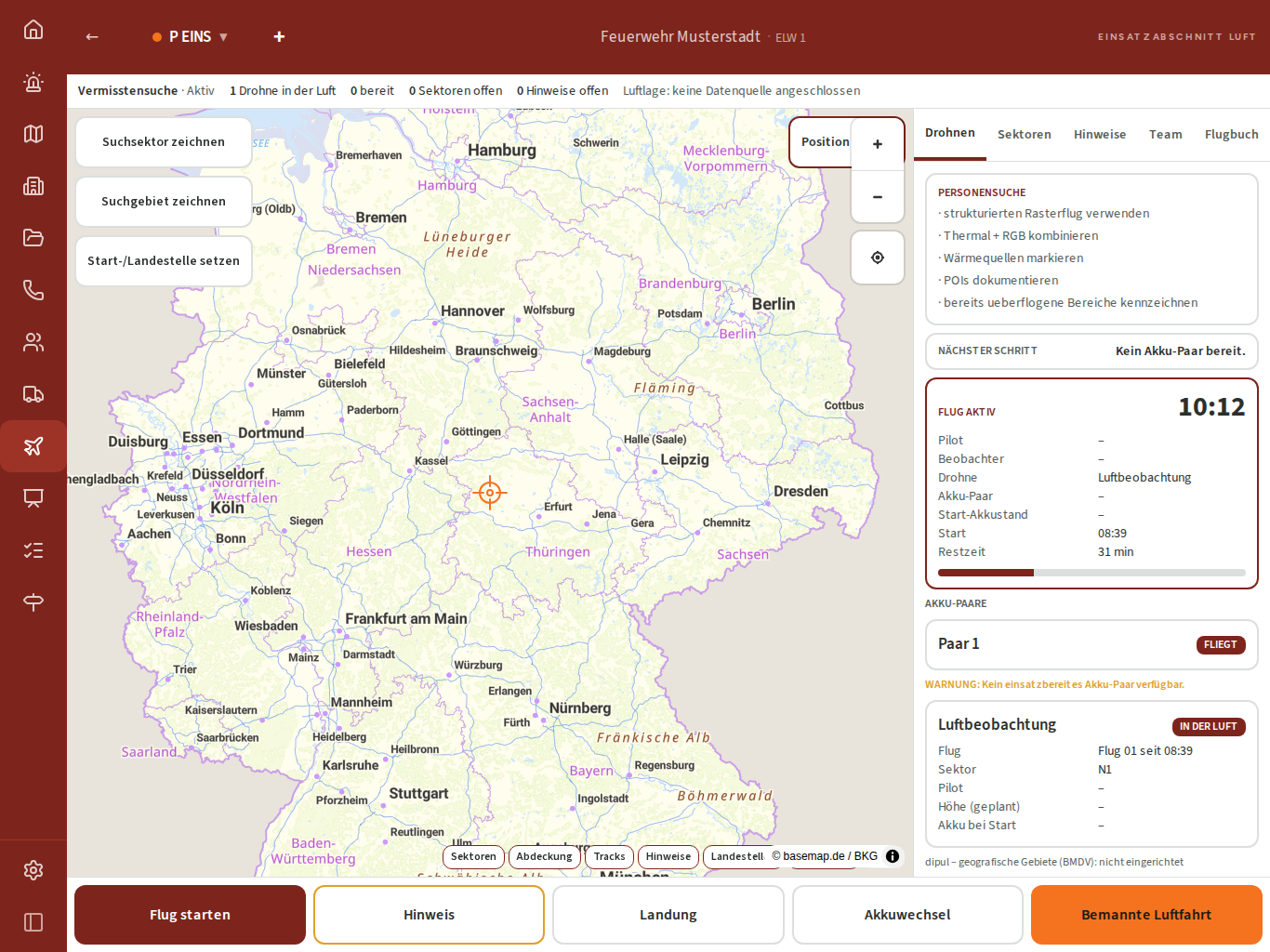The height and width of the screenshot is (952, 1270).
Task: Open the building icon in the sidebar
Action: [33, 186]
